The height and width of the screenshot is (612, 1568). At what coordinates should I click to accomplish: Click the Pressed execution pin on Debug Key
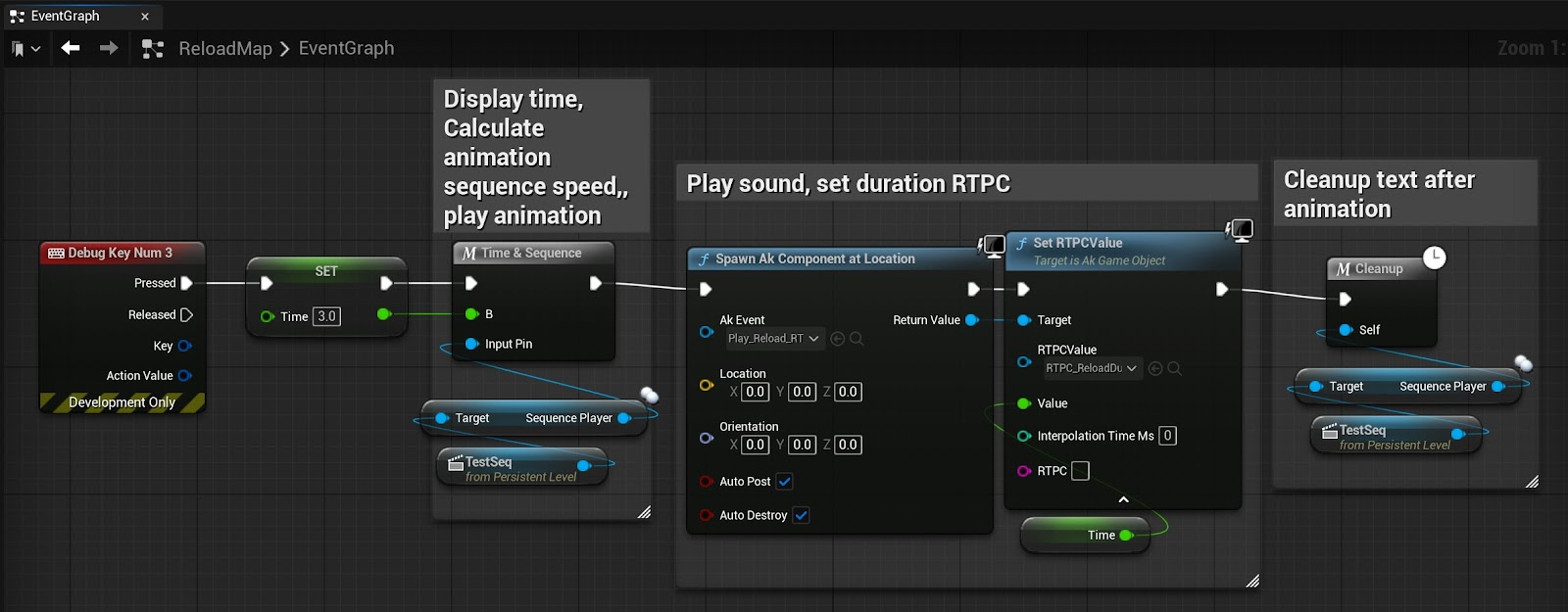pyautogui.click(x=186, y=283)
